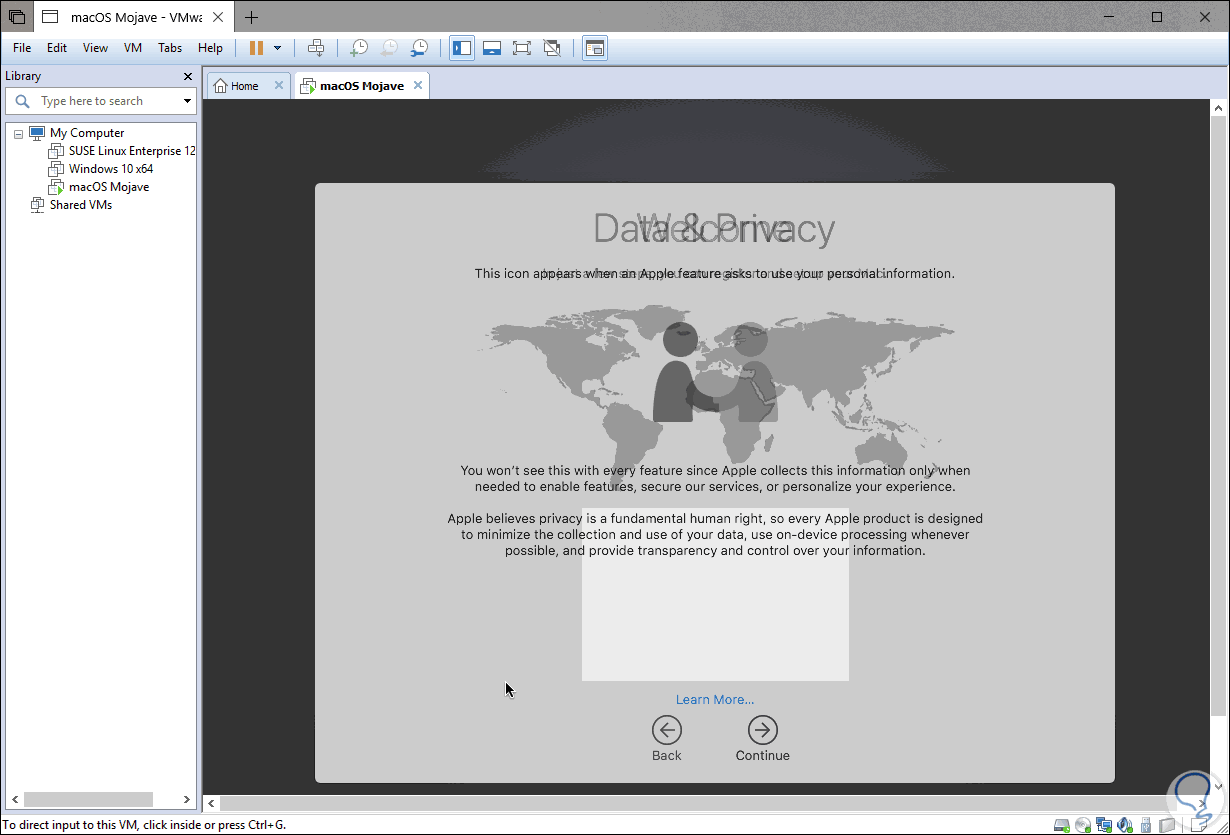
Task: Open the VM menu
Action: [133, 48]
